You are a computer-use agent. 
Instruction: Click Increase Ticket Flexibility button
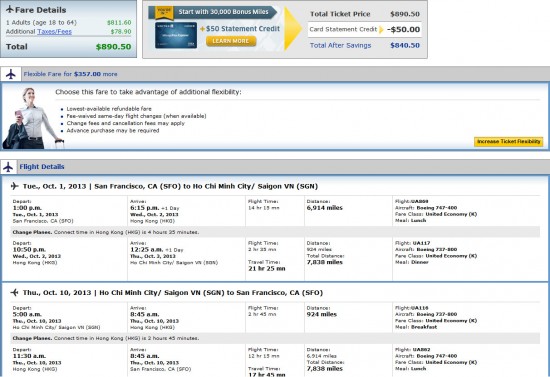509,142
